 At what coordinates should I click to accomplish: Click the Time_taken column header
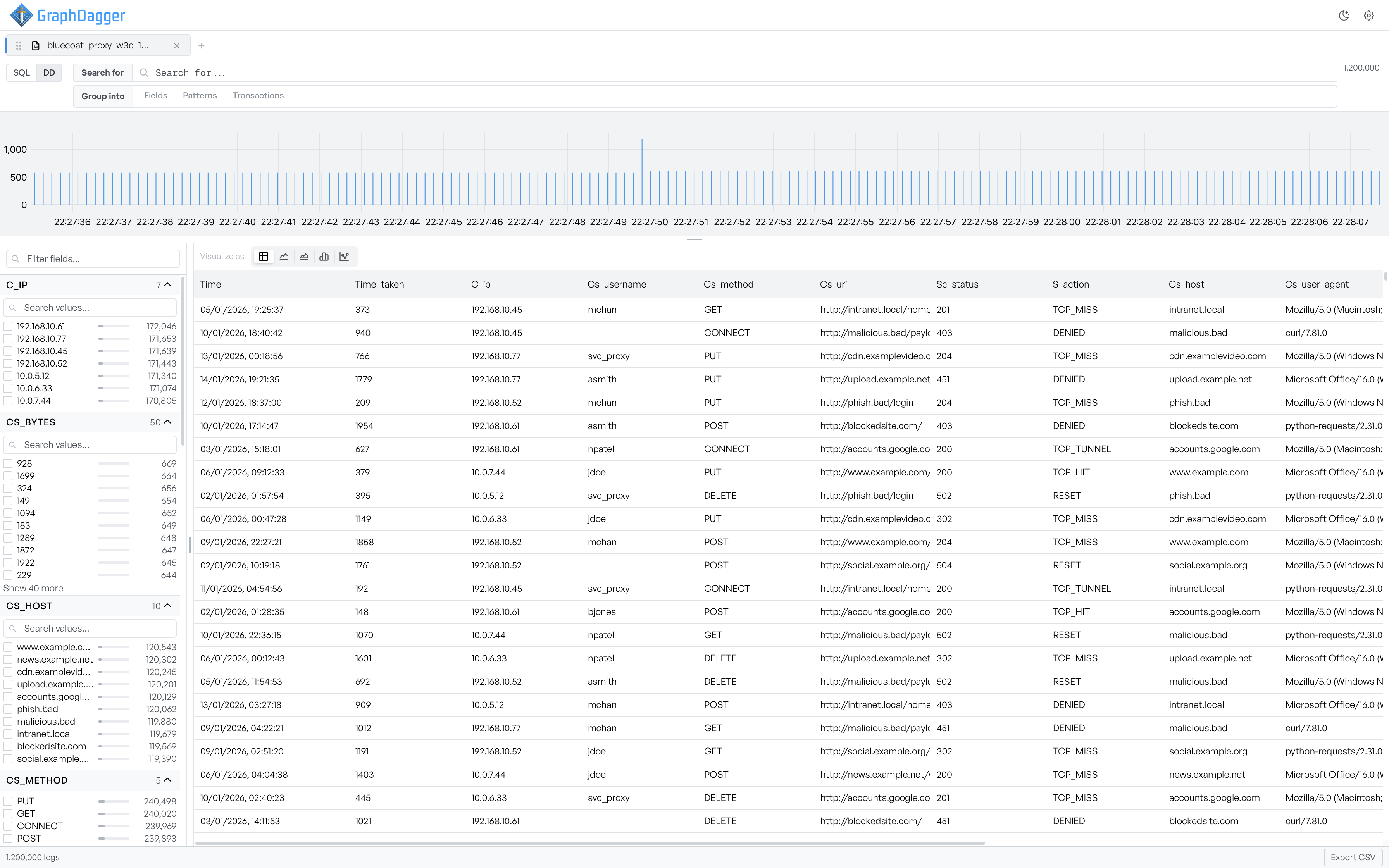pos(379,284)
